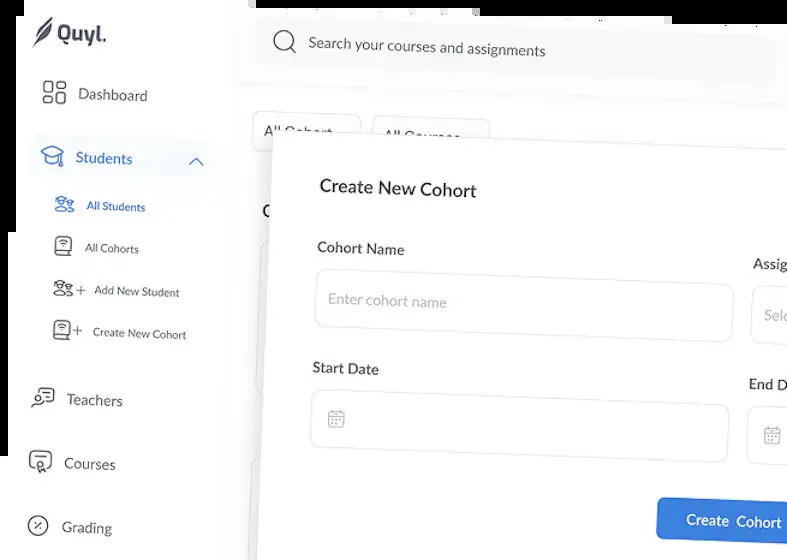Open the Start Date calendar picker
Image resolution: width=787 pixels, height=560 pixels.
pyautogui.click(x=336, y=419)
